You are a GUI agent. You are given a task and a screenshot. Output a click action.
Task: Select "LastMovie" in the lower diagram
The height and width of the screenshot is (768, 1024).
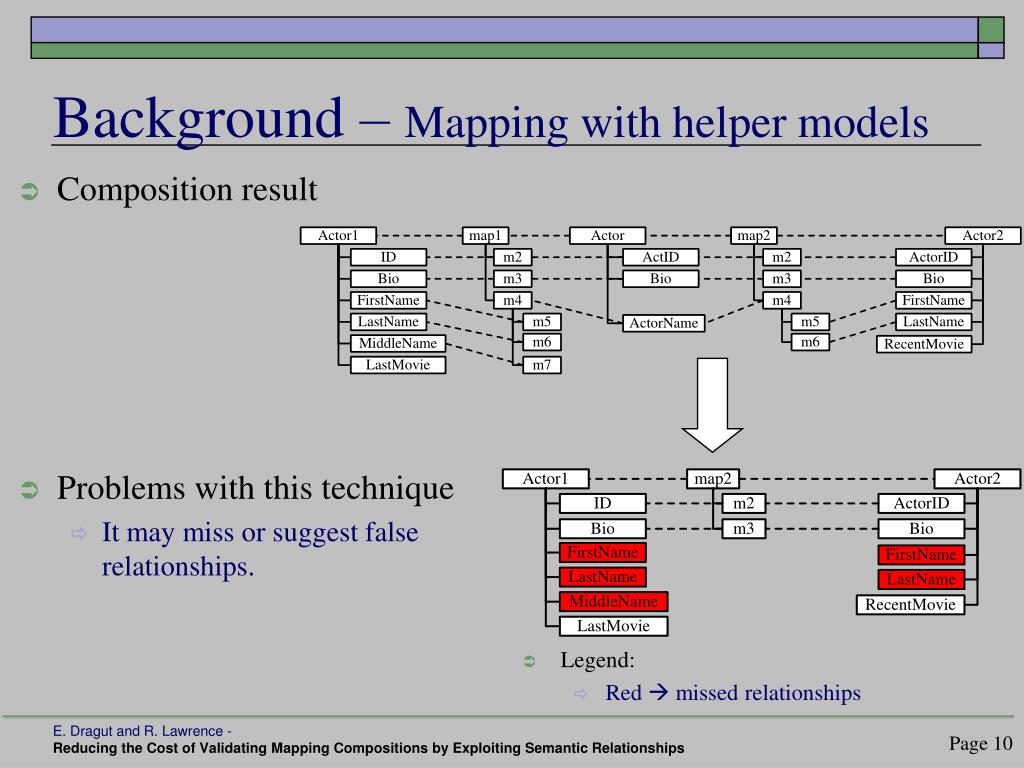(x=614, y=626)
